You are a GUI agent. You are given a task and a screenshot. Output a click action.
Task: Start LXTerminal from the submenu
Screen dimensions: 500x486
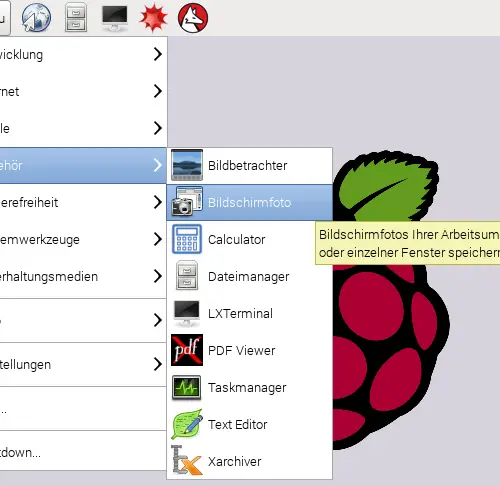[249, 313]
